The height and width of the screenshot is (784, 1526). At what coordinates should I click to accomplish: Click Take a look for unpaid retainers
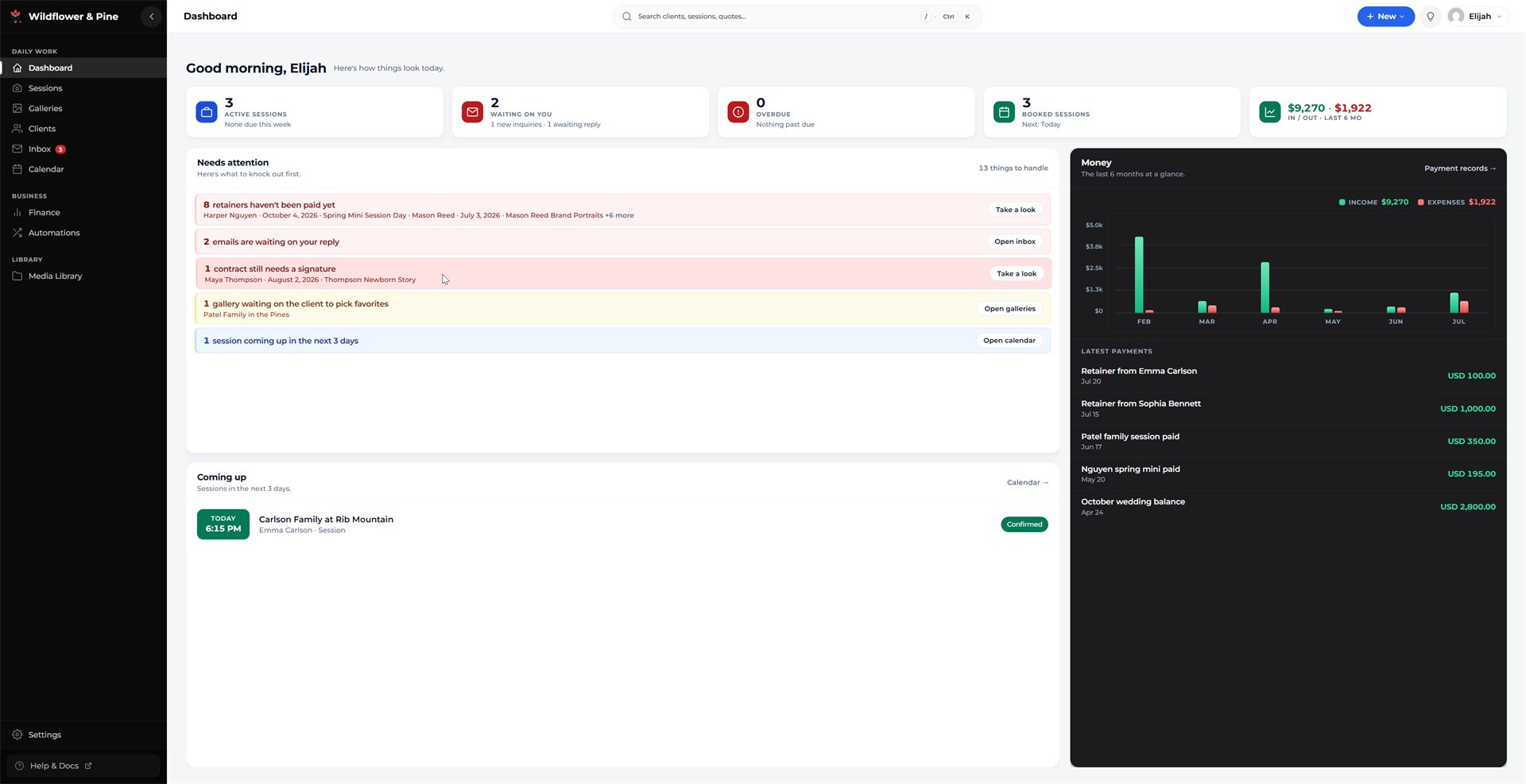(x=1015, y=210)
